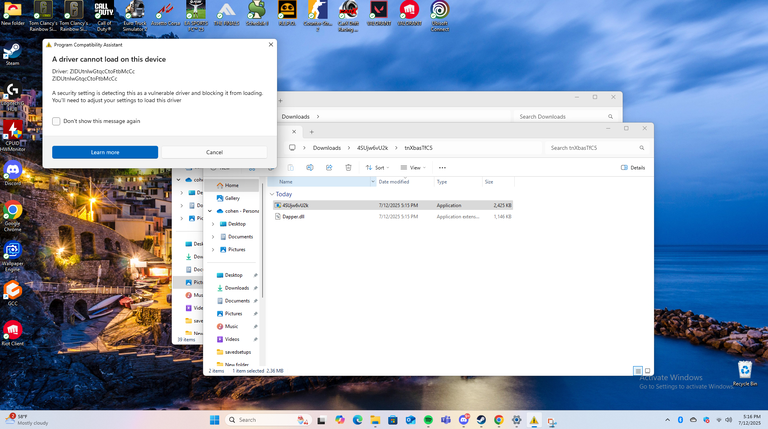
Task: Click the Share icon in Explorer toolbar
Action: 329,167
